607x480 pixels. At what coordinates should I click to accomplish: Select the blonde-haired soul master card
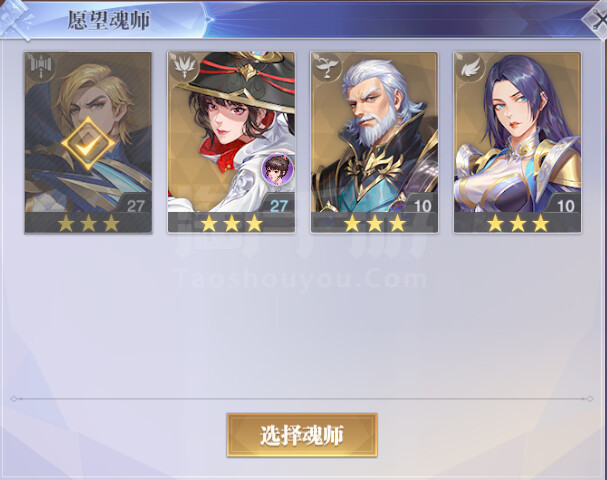[x=88, y=143]
